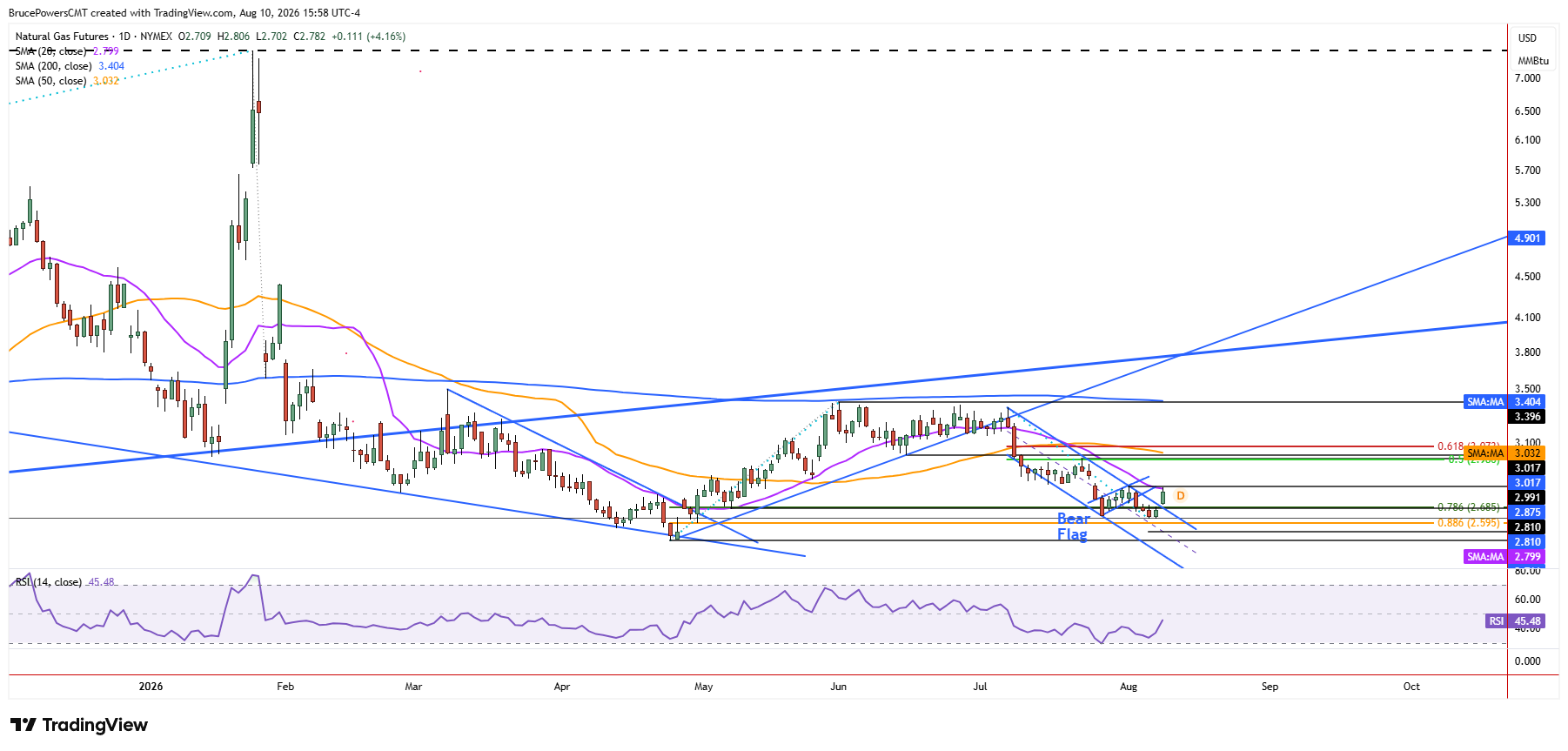Click the 0.786 (2.685) Fibonacci level label
The width and height of the screenshot is (1568, 751).
click(x=1468, y=507)
